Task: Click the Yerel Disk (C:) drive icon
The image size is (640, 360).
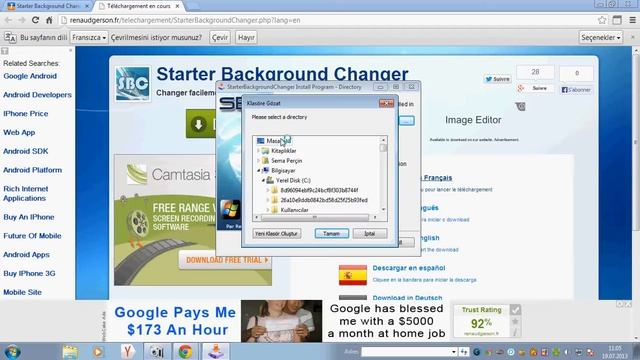Action: 270,180
